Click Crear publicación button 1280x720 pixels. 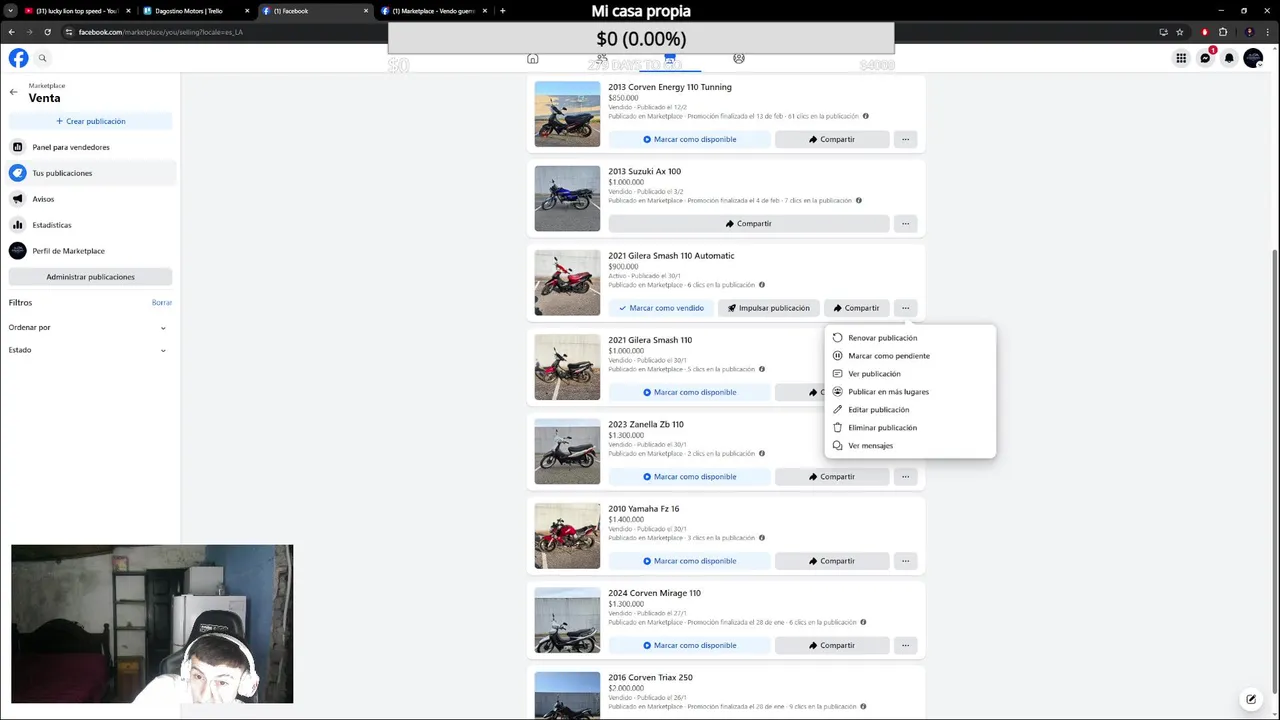(90, 121)
